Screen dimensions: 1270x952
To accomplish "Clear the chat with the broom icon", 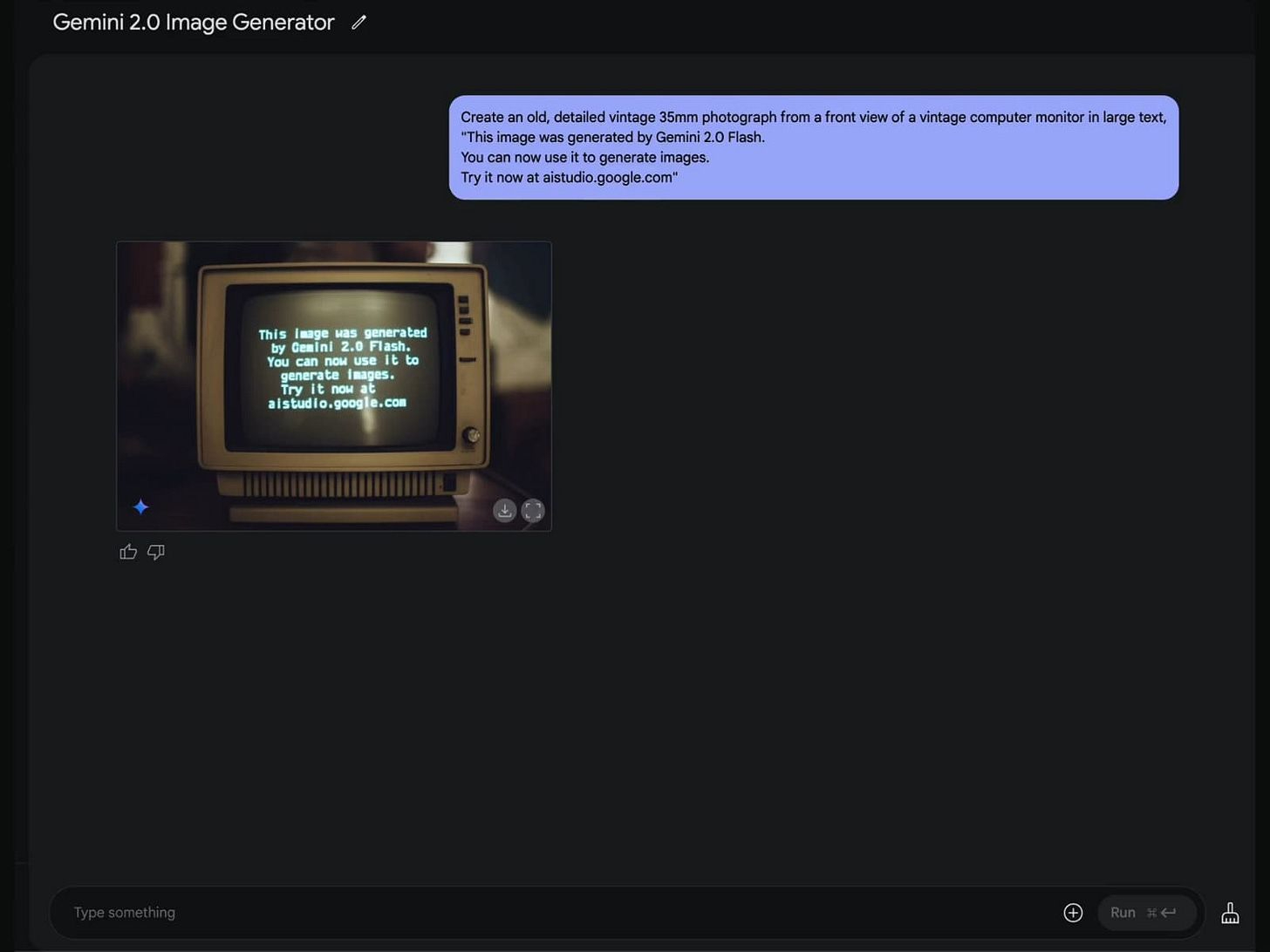I will coord(1230,913).
